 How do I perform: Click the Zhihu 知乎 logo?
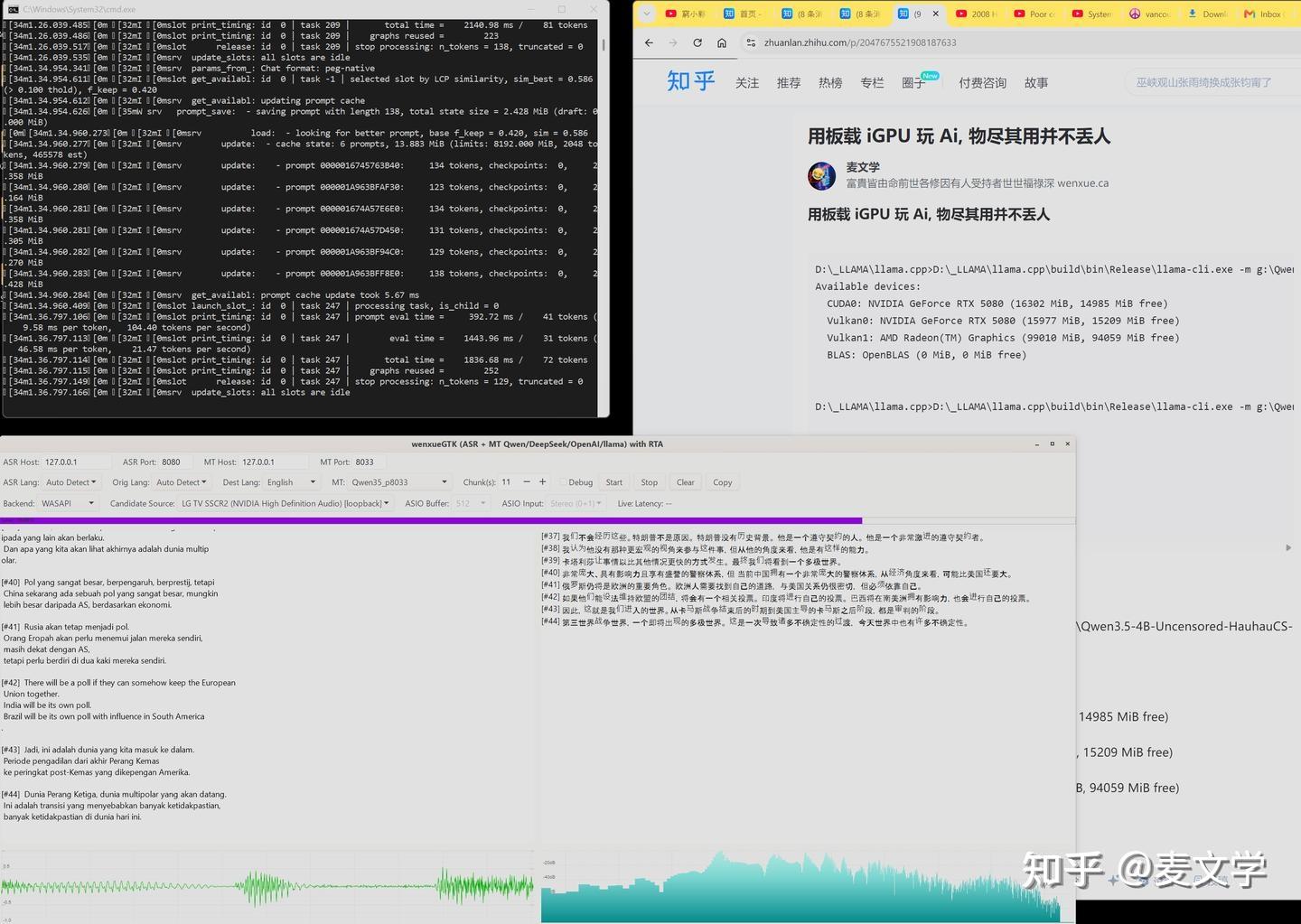click(x=691, y=81)
